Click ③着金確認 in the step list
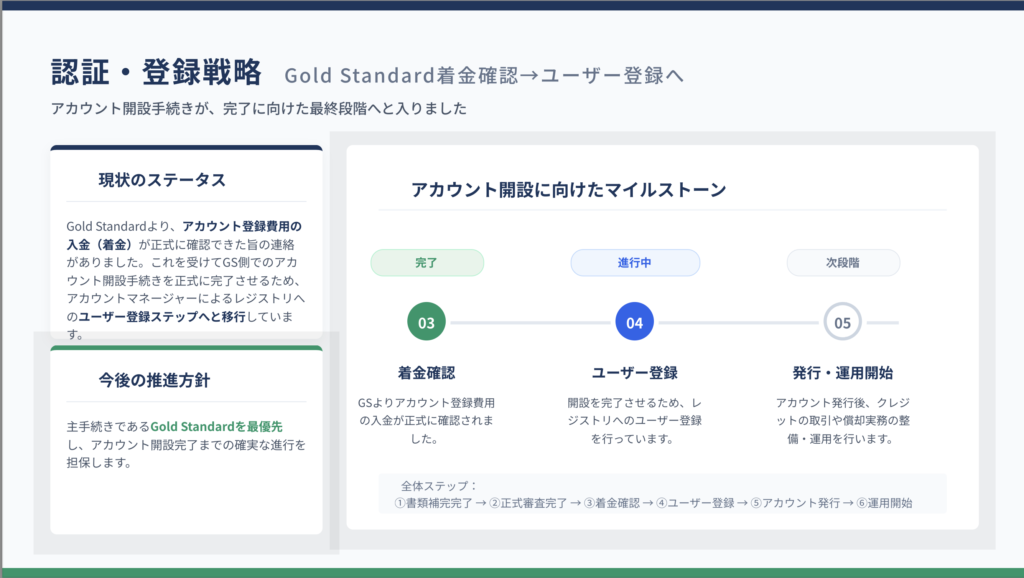1024x578 pixels. [611, 503]
